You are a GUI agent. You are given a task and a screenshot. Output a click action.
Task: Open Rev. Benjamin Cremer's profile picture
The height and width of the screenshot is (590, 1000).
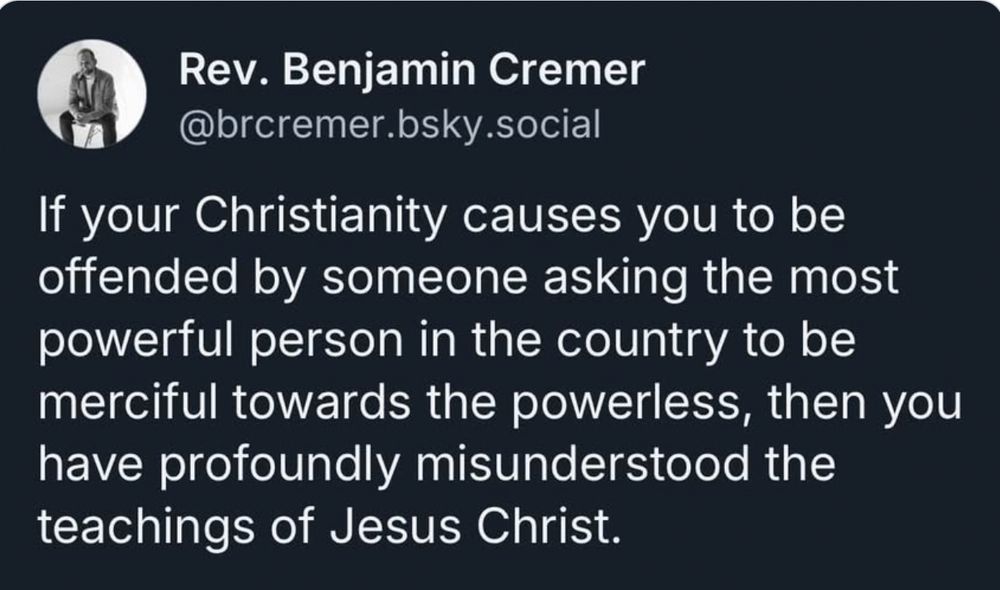91,94
